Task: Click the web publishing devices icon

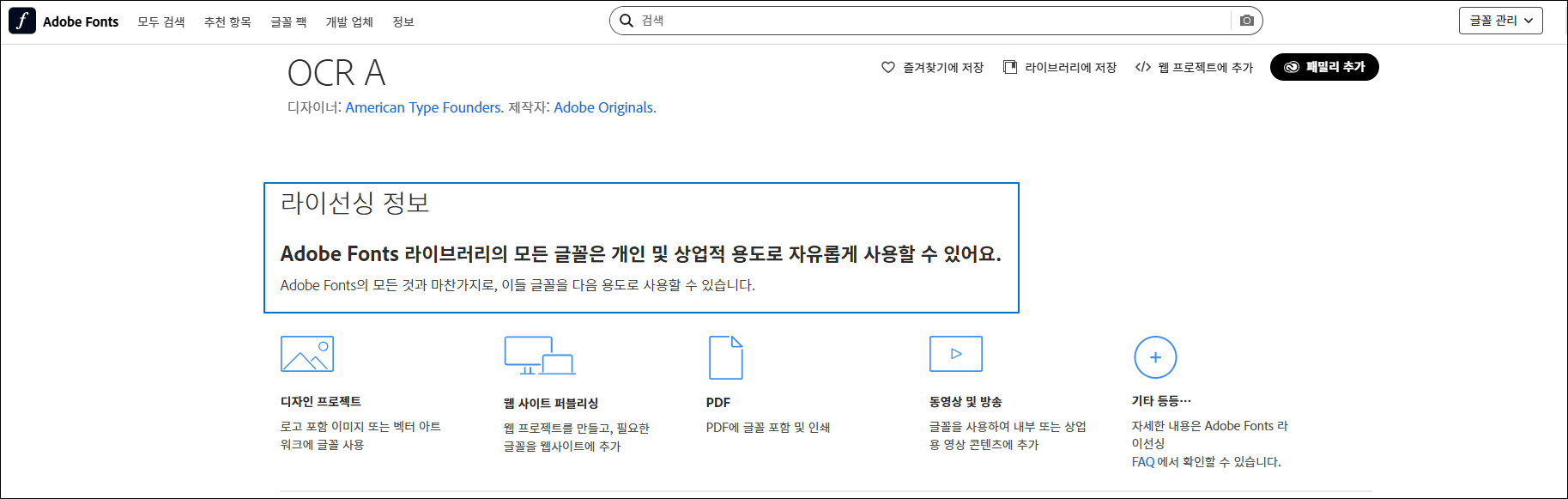Action: tap(540, 356)
